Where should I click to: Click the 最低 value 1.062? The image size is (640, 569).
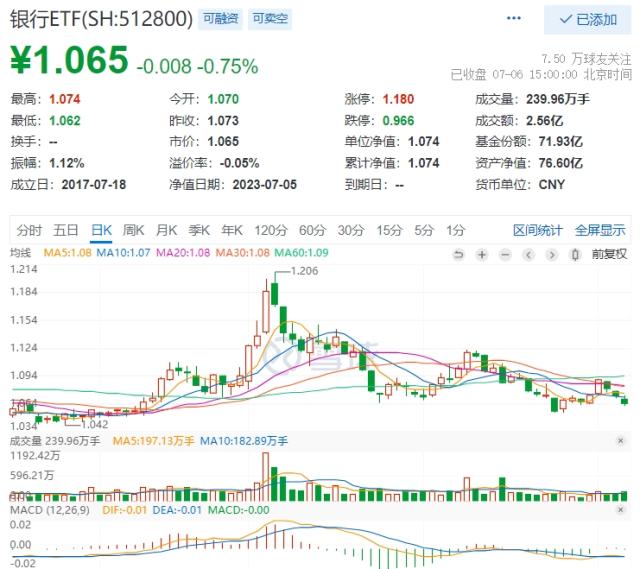[x=64, y=121]
